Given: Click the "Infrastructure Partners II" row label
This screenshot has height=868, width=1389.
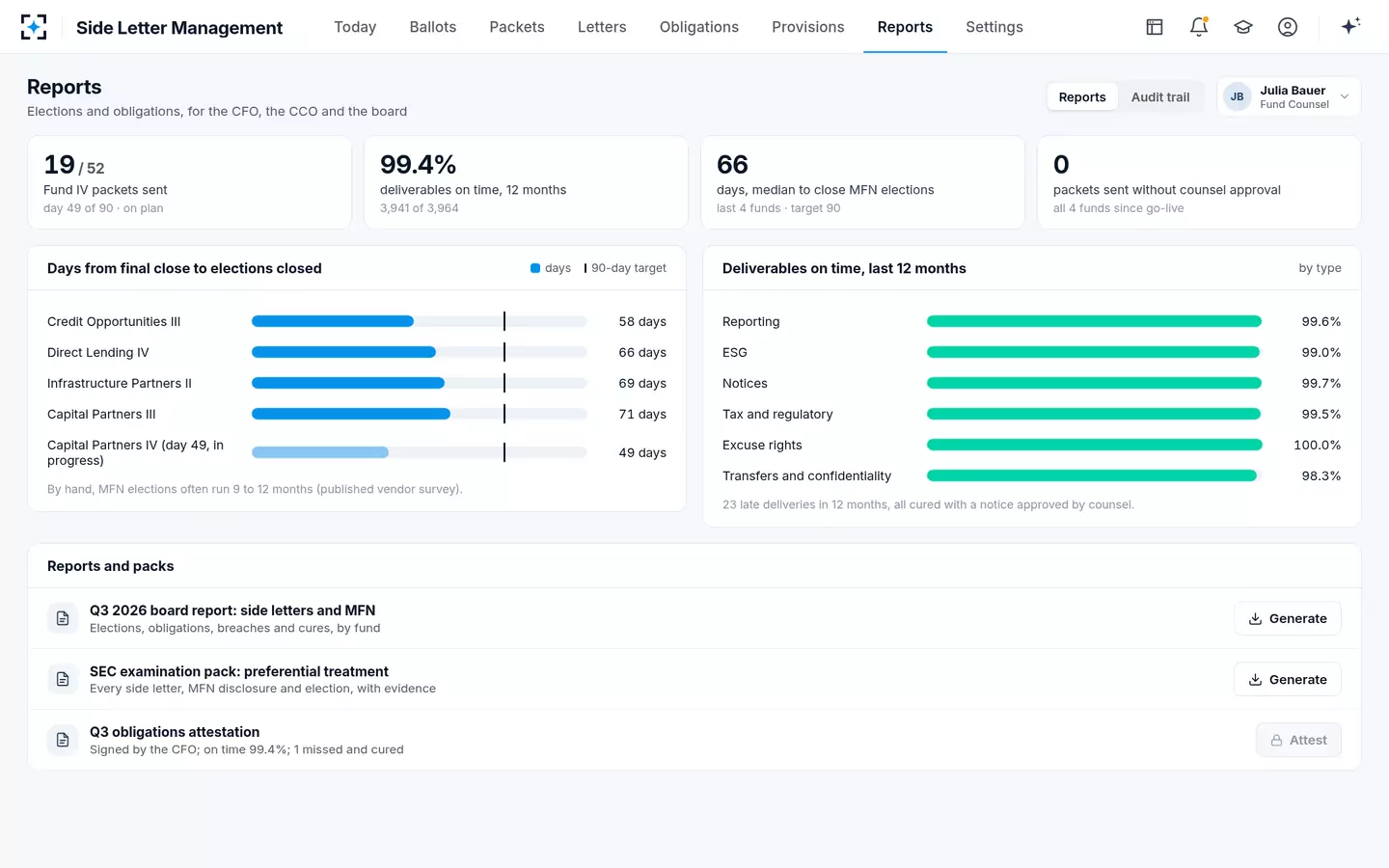Looking at the screenshot, I should [x=120, y=383].
